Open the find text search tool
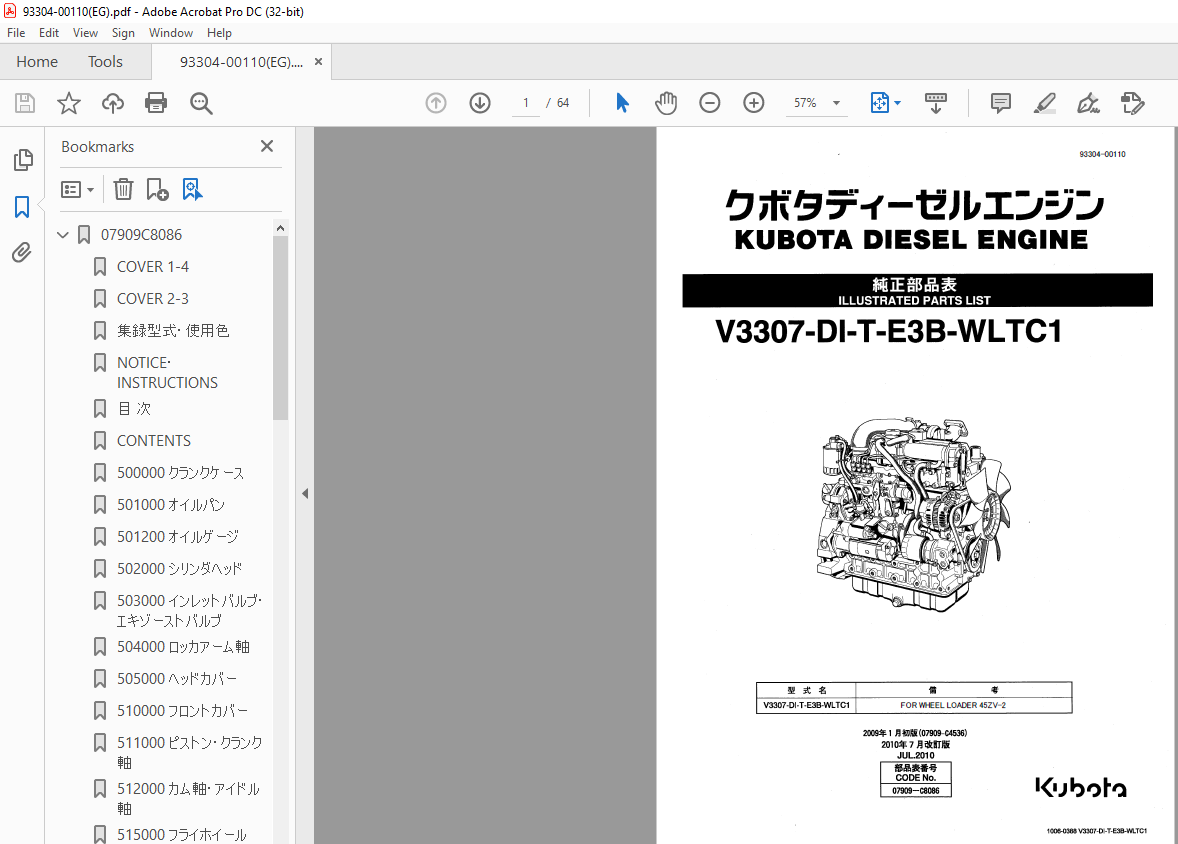1178x844 pixels. point(201,103)
